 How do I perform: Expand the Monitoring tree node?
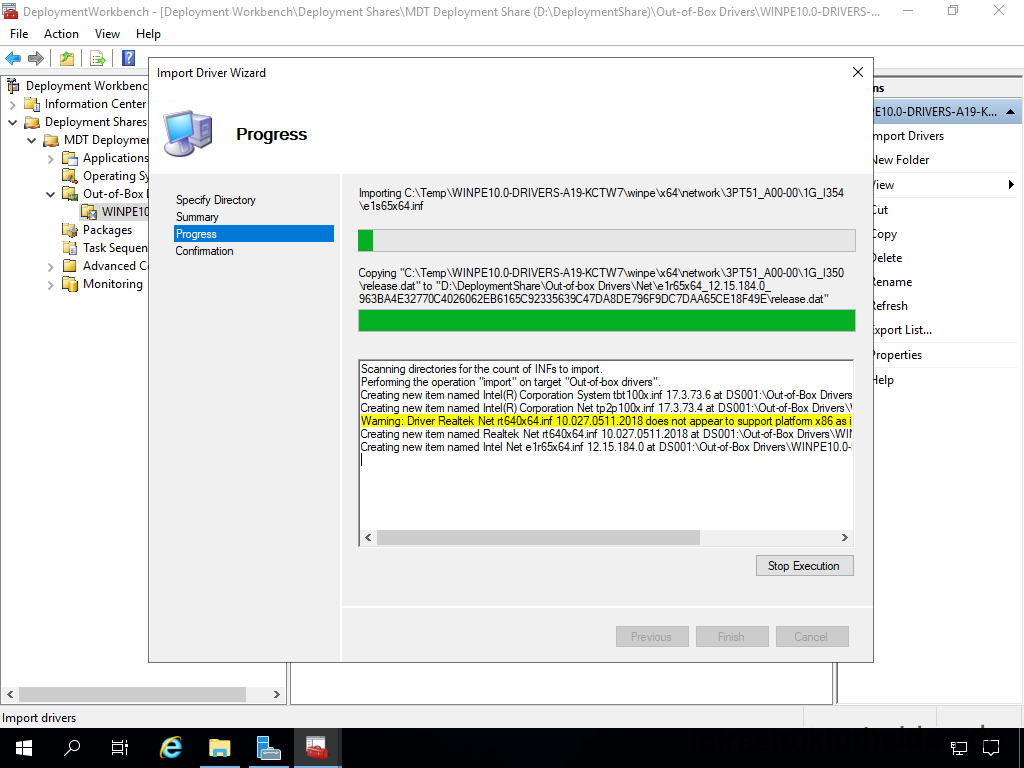point(51,284)
